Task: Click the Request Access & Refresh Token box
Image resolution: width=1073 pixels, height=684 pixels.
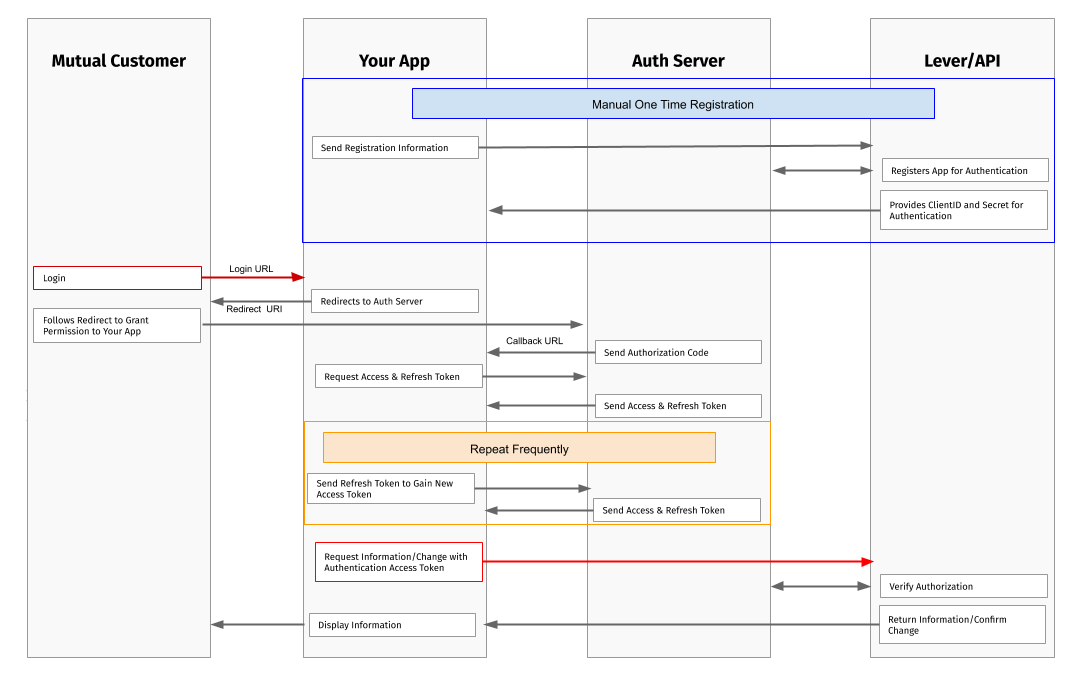Action: point(398,375)
